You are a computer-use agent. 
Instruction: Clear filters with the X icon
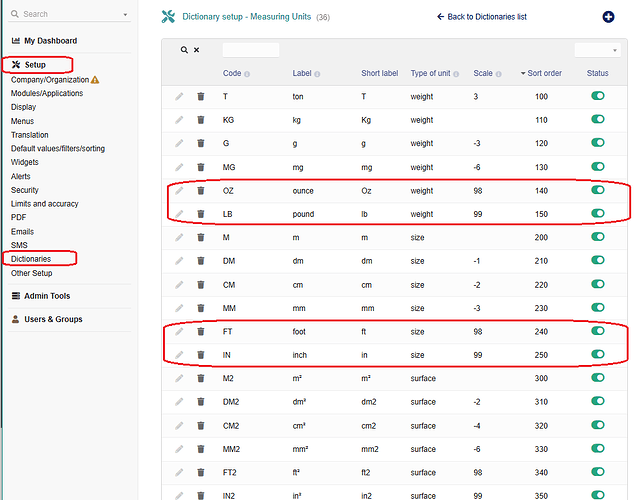click(x=196, y=50)
